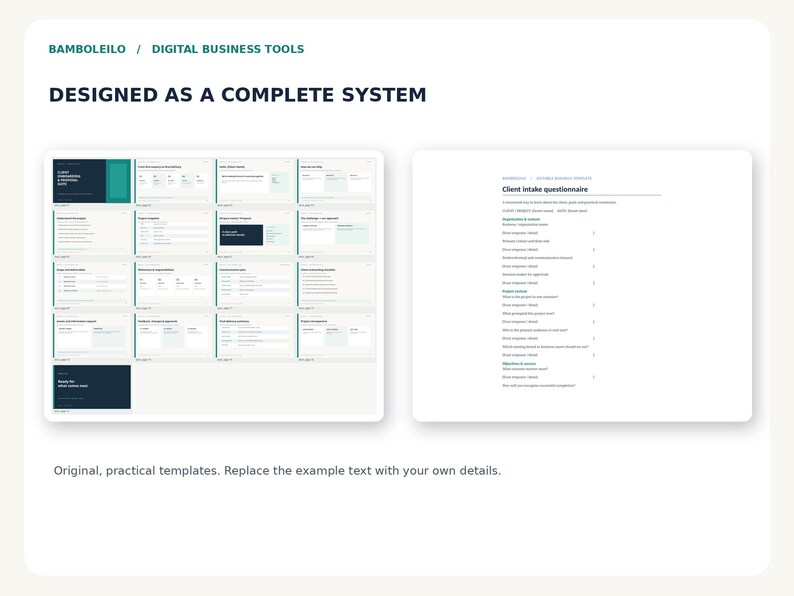This screenshot has width=794, height=596.
Task: Click the EDITABLE BUSINESS TEMPLATE header text
Action: point(564,178)
